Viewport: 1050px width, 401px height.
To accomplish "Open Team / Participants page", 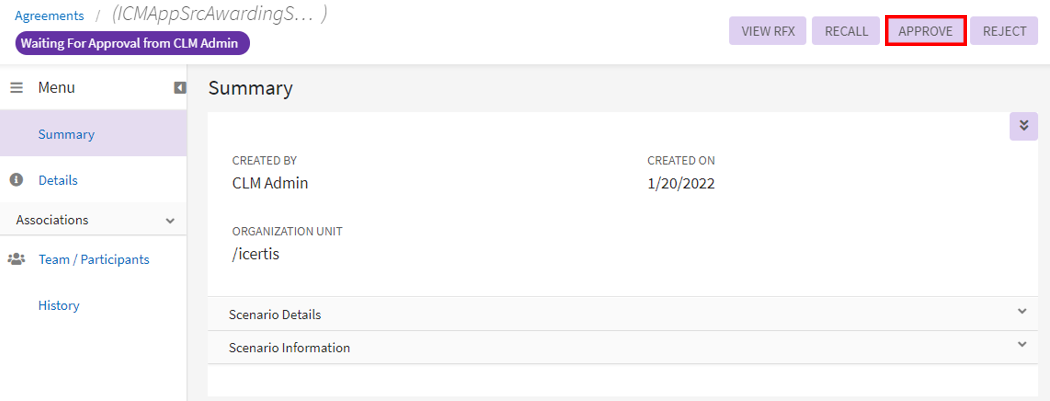I will click(94, 259).
